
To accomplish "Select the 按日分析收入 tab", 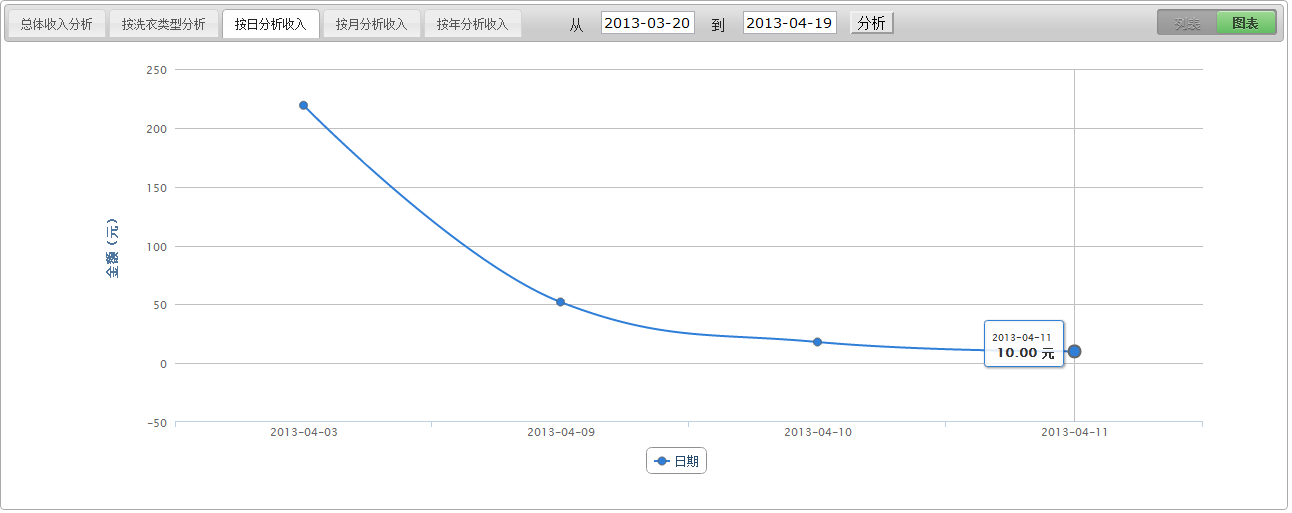I will coord(270,24).
